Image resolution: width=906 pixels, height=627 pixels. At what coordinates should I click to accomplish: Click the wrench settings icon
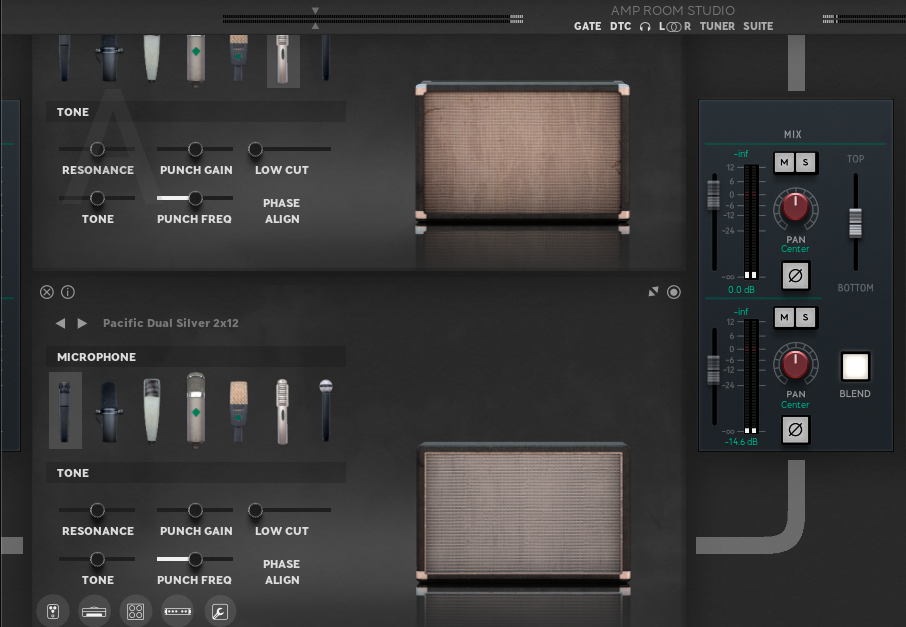219,610
